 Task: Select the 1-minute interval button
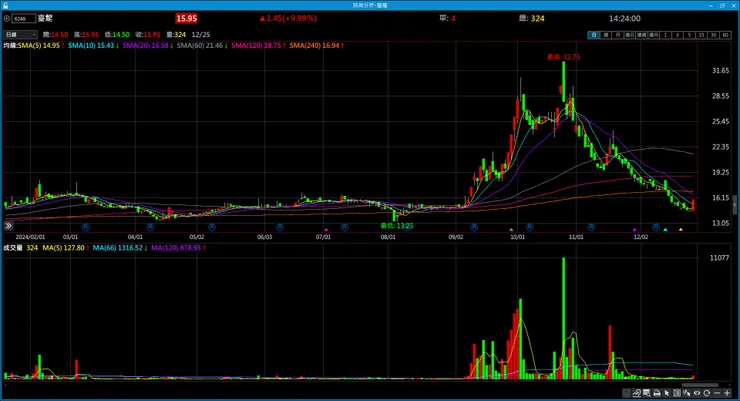click(x=665, y=35)
